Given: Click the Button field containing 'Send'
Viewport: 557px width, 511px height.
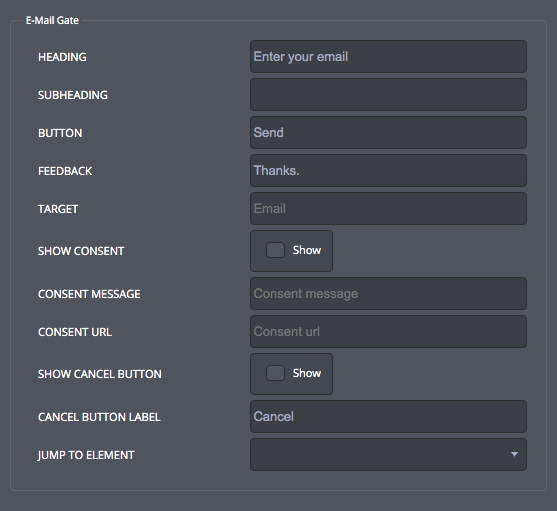Looking at the screenshot, I should pyautogui.click(x=388, y=132).
